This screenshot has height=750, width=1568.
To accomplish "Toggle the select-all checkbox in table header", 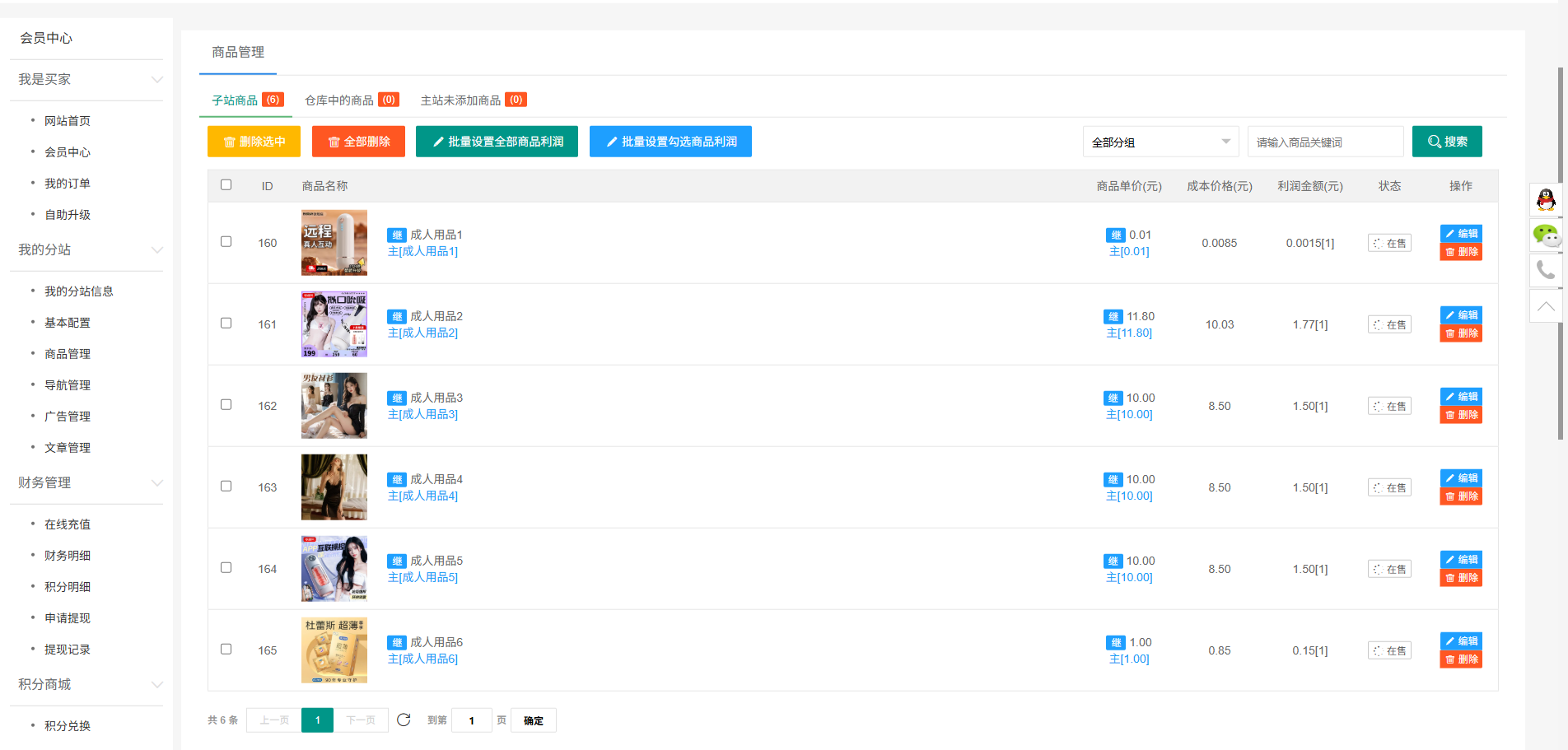I will (226, 185).
